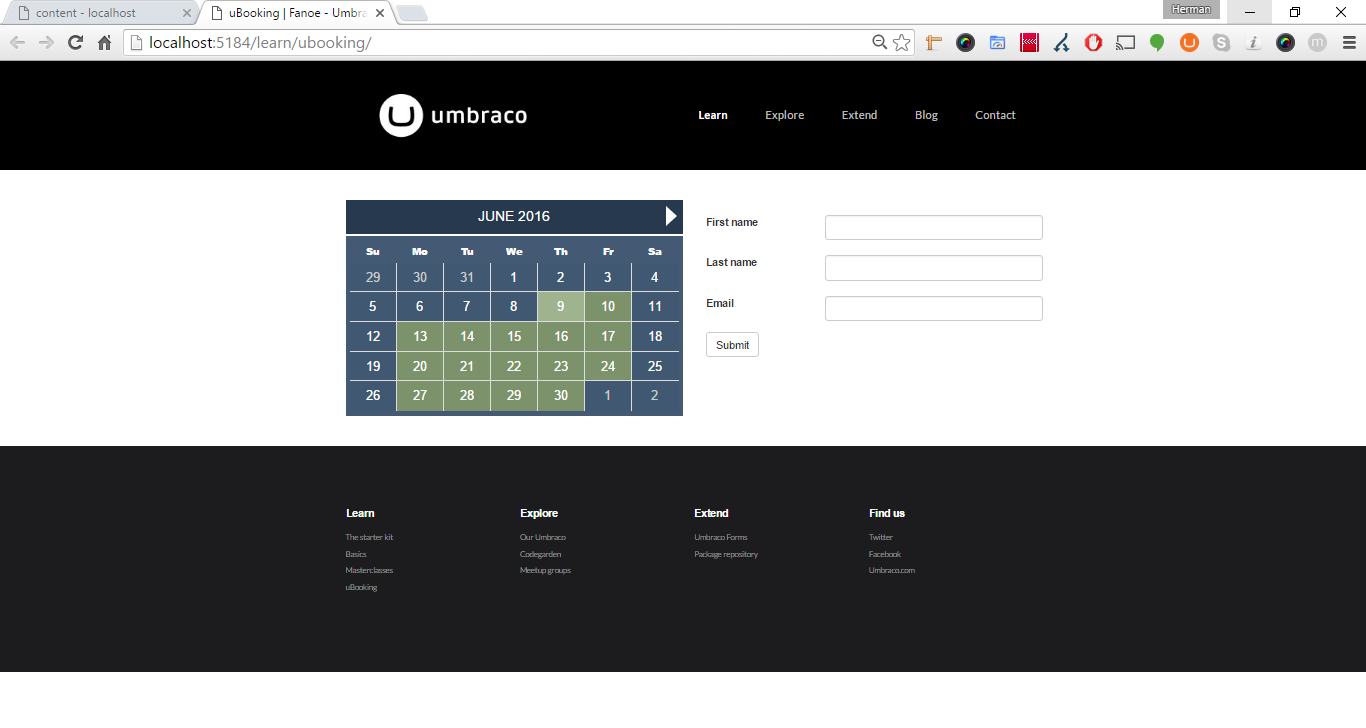Viewport: 1366px width, 728px height.
Task: Select June 10 on the calendar
Action: coord(608,307)
